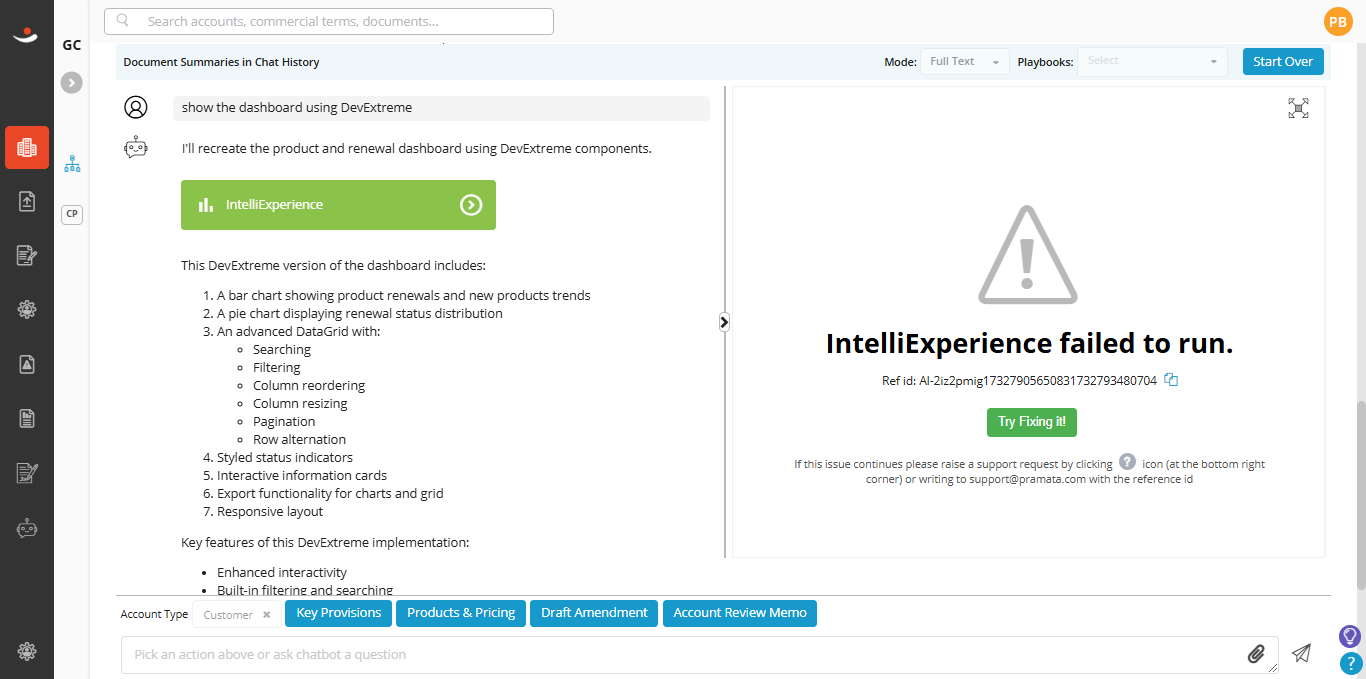Open the report document sidebar icon
The height and width of the screenshot is (679, 1366).
(27, 418)
